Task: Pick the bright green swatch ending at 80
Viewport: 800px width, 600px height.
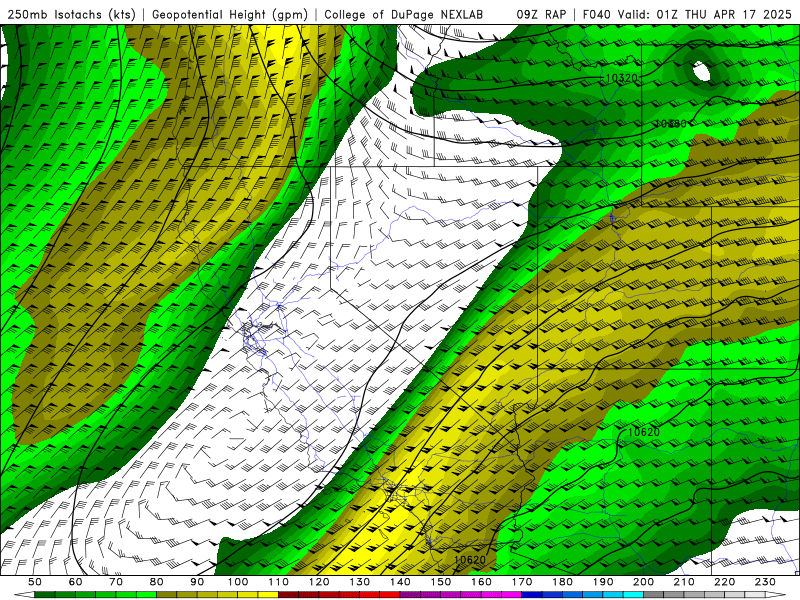Action: click(146, 595)
